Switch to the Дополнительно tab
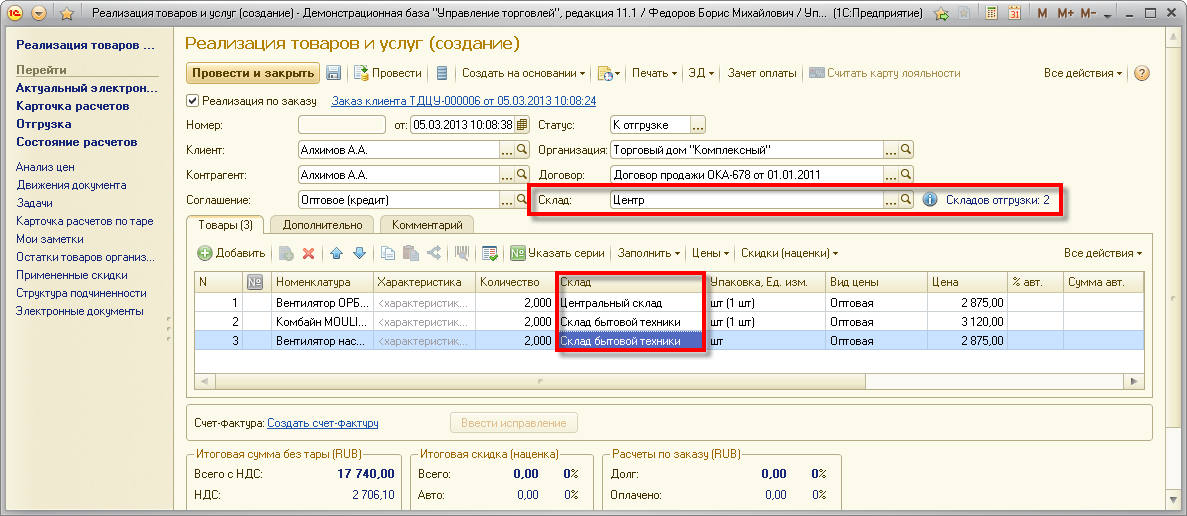 point(321,225)
